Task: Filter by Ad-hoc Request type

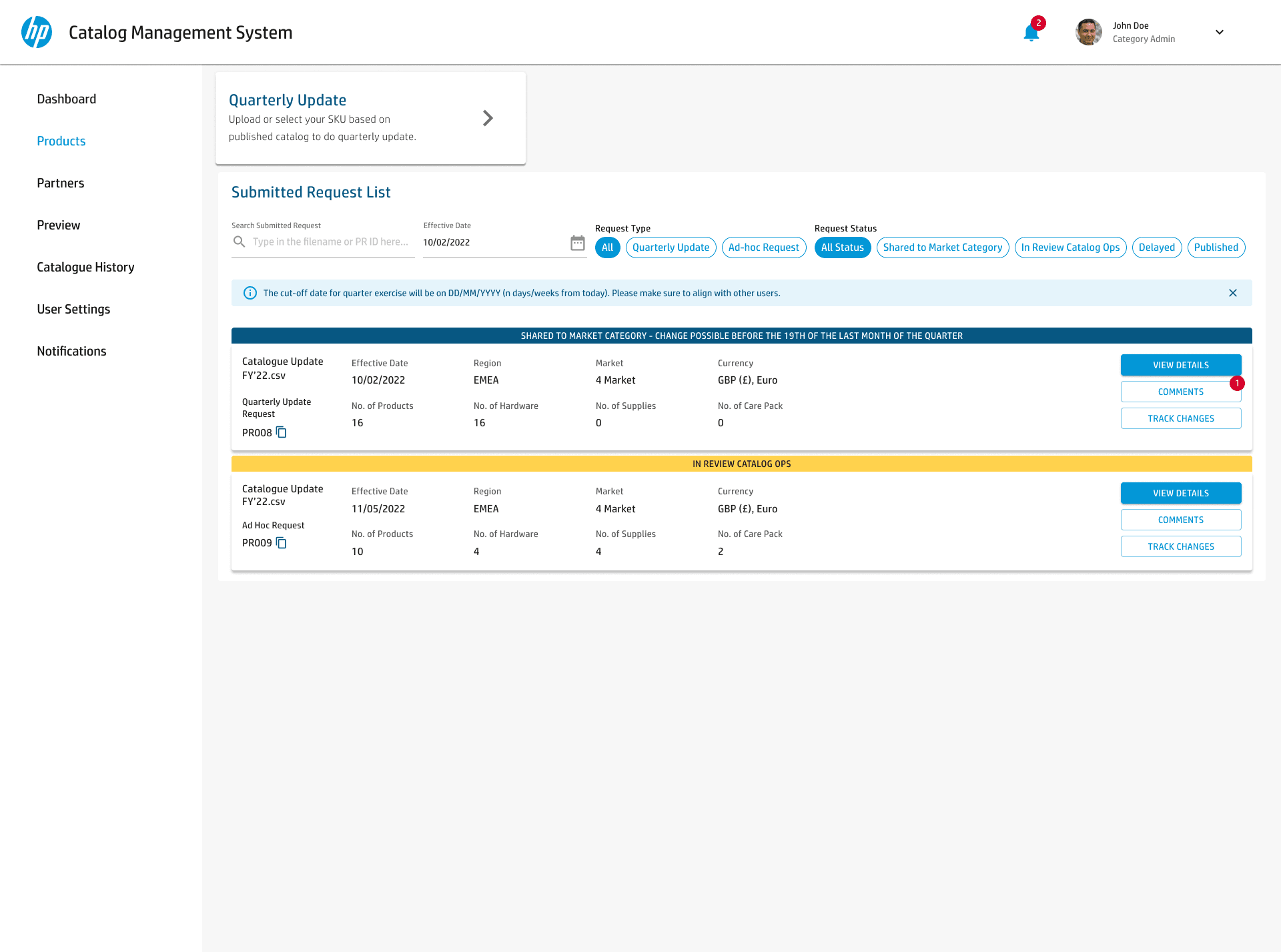Action: (x=764, y=248)
